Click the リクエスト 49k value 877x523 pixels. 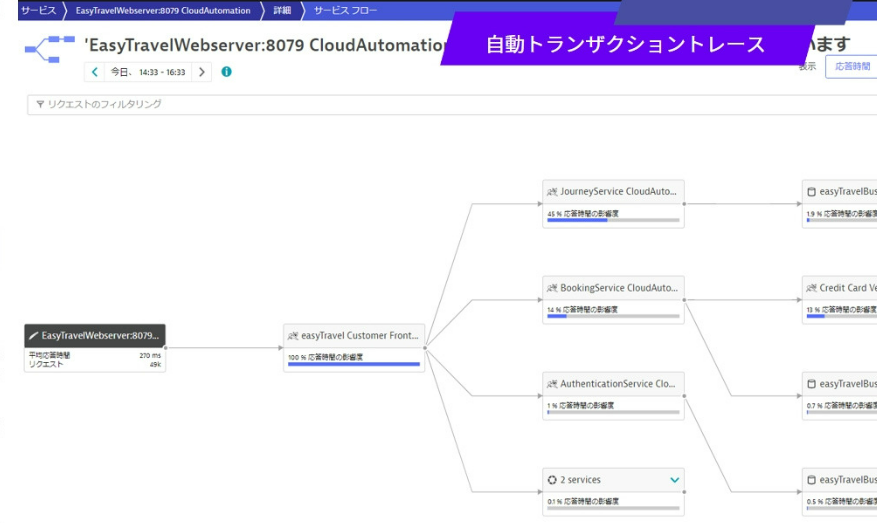click(155, 365)
